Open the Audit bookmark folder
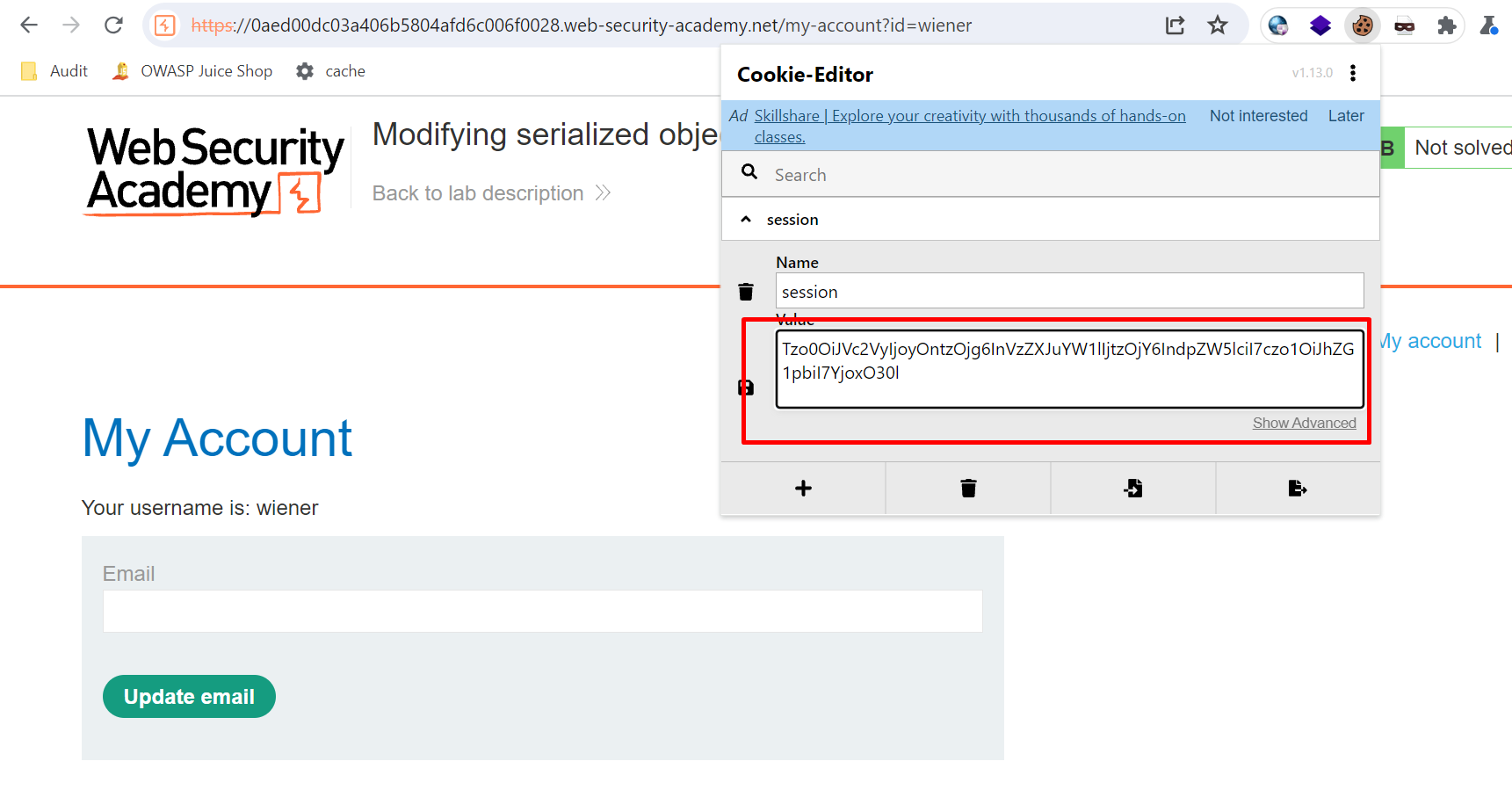Viewport: 1512px width, 790px height. coord(54,71)
